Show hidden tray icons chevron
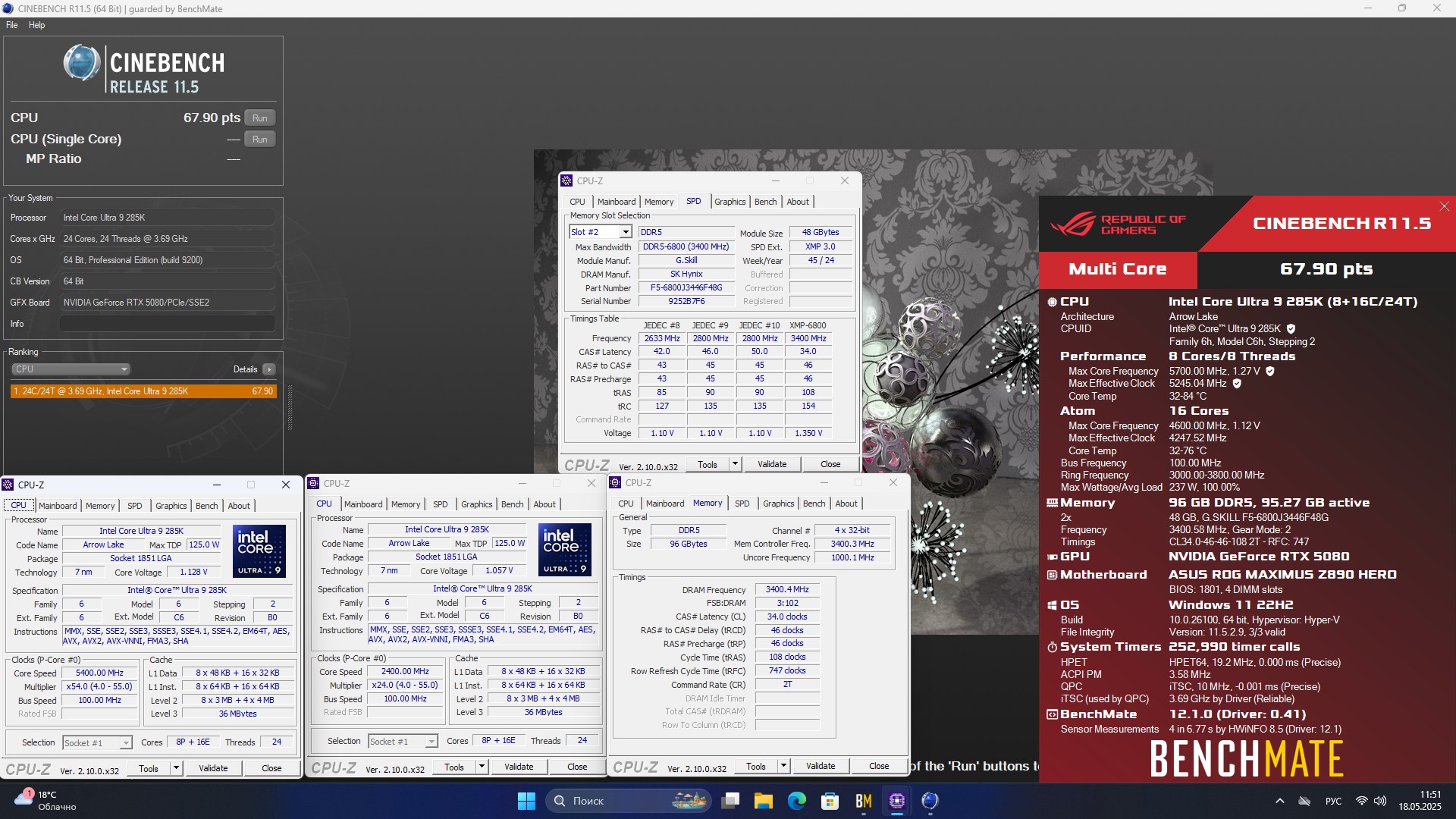Screen dimensions: 1456x819 (x=1280, y=801)
